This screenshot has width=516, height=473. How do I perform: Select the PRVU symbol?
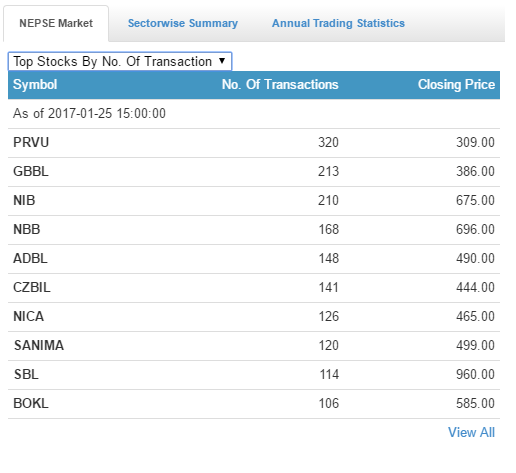31,143
